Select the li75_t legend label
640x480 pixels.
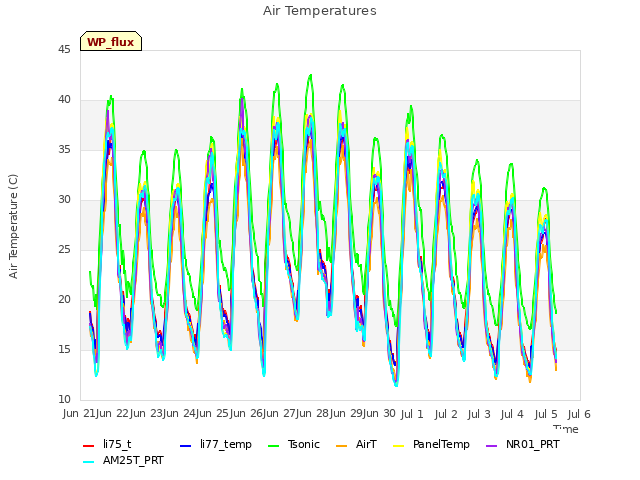[x=117, y=444]
